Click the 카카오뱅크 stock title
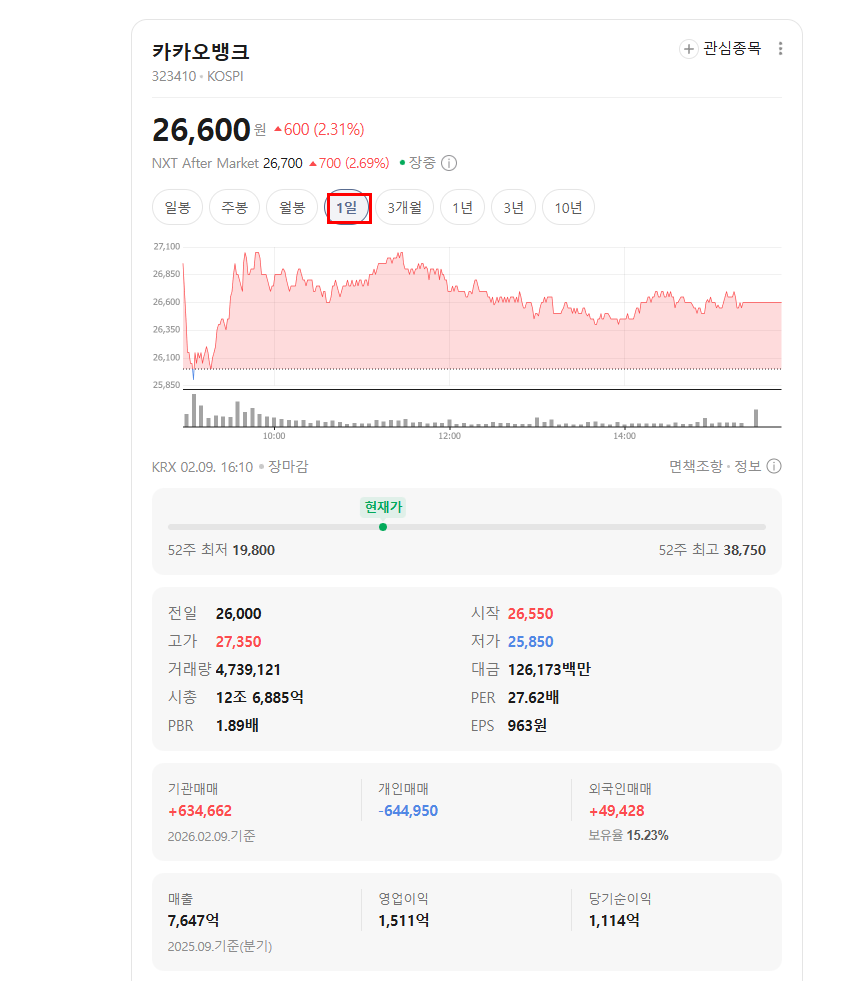This screenshot has width=859, height=981. point(201,51)
